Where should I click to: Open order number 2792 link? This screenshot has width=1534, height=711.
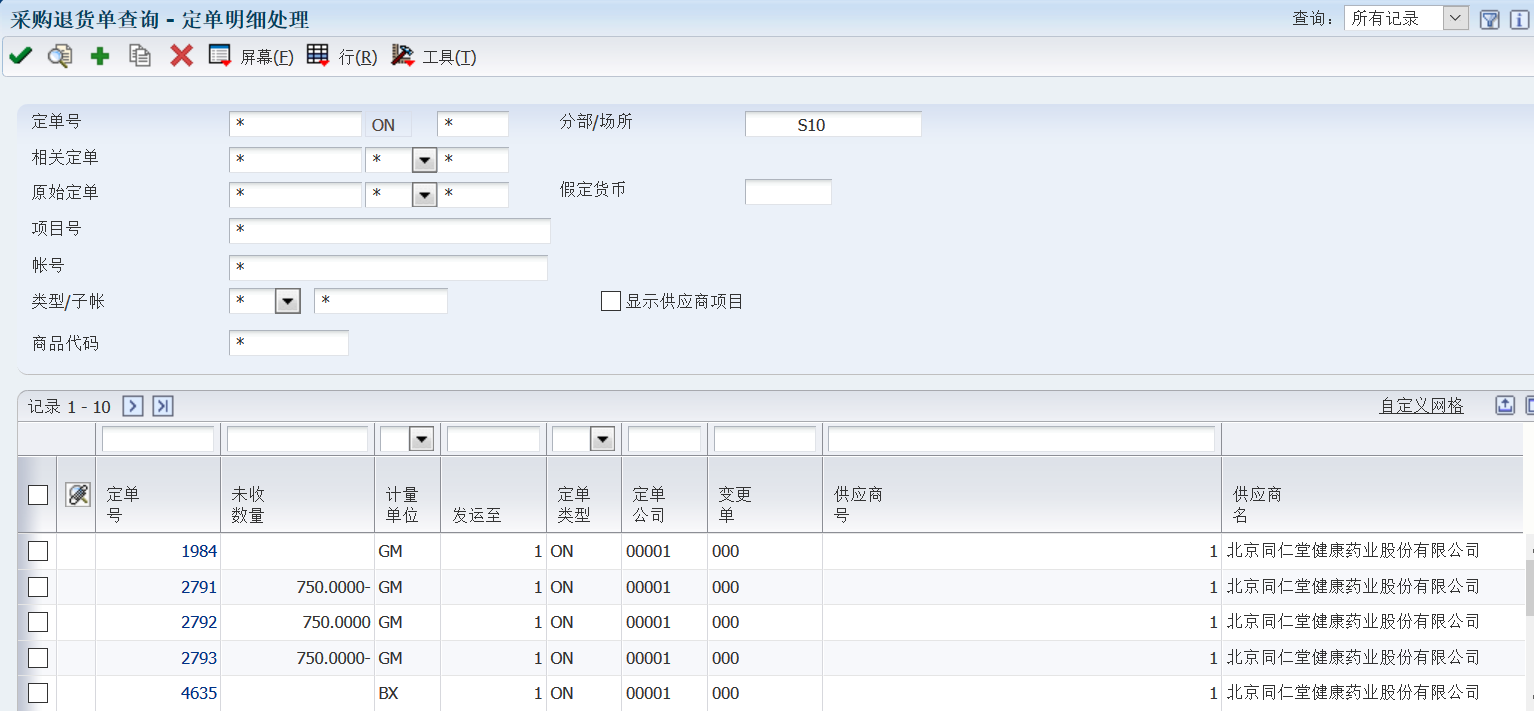[199, 622]
